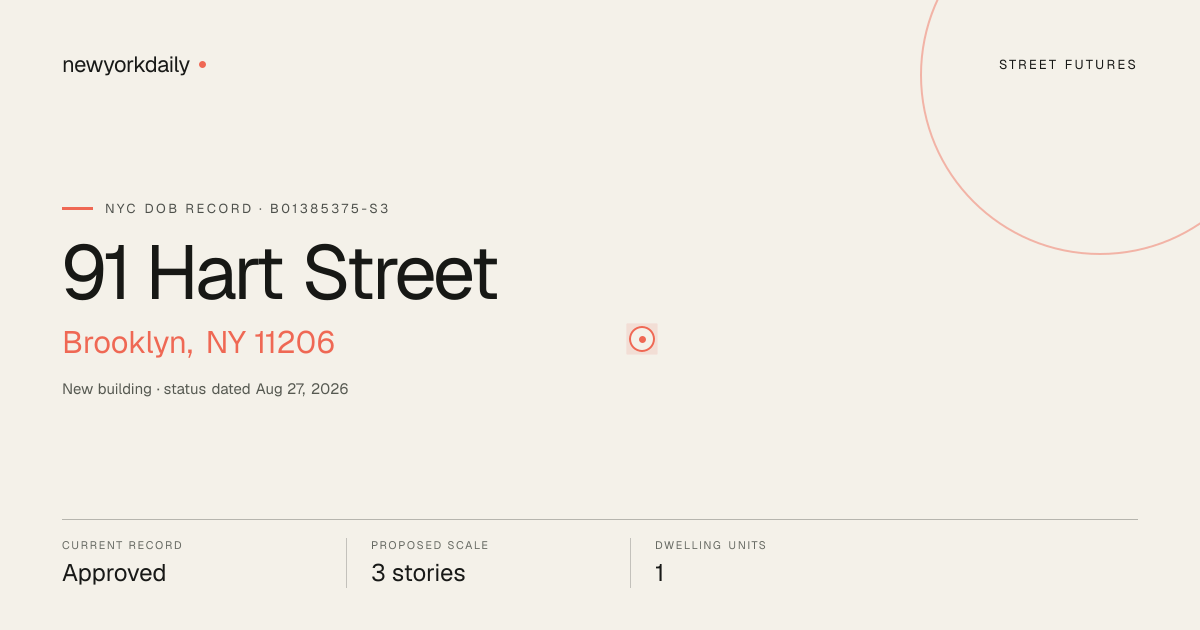Screen dimensions: 1200x630
Task: Select the NYC DOB RECORD label
Action: 179,209
